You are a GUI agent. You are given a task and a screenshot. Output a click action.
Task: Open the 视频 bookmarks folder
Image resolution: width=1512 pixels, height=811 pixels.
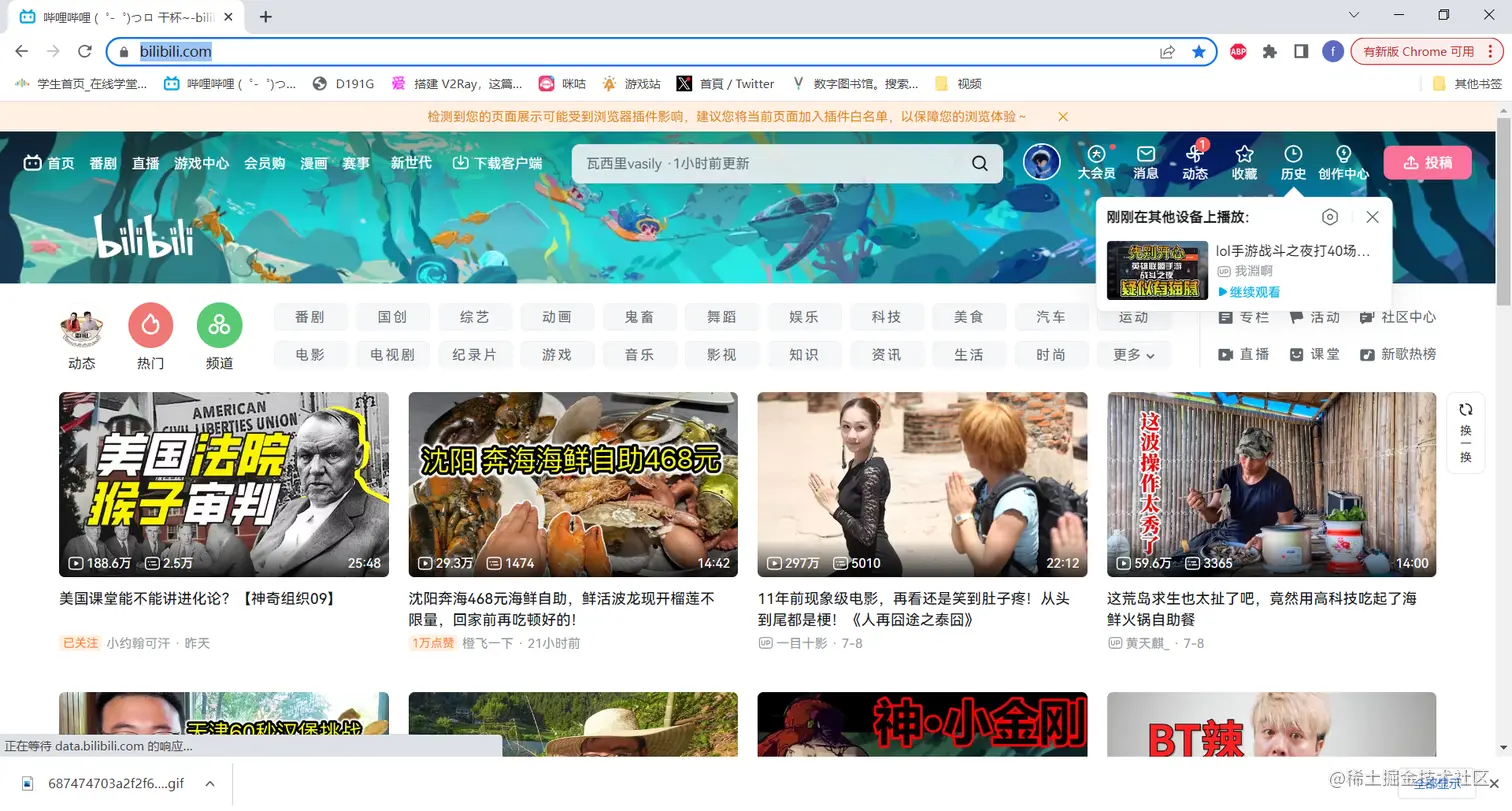point(958,84)
